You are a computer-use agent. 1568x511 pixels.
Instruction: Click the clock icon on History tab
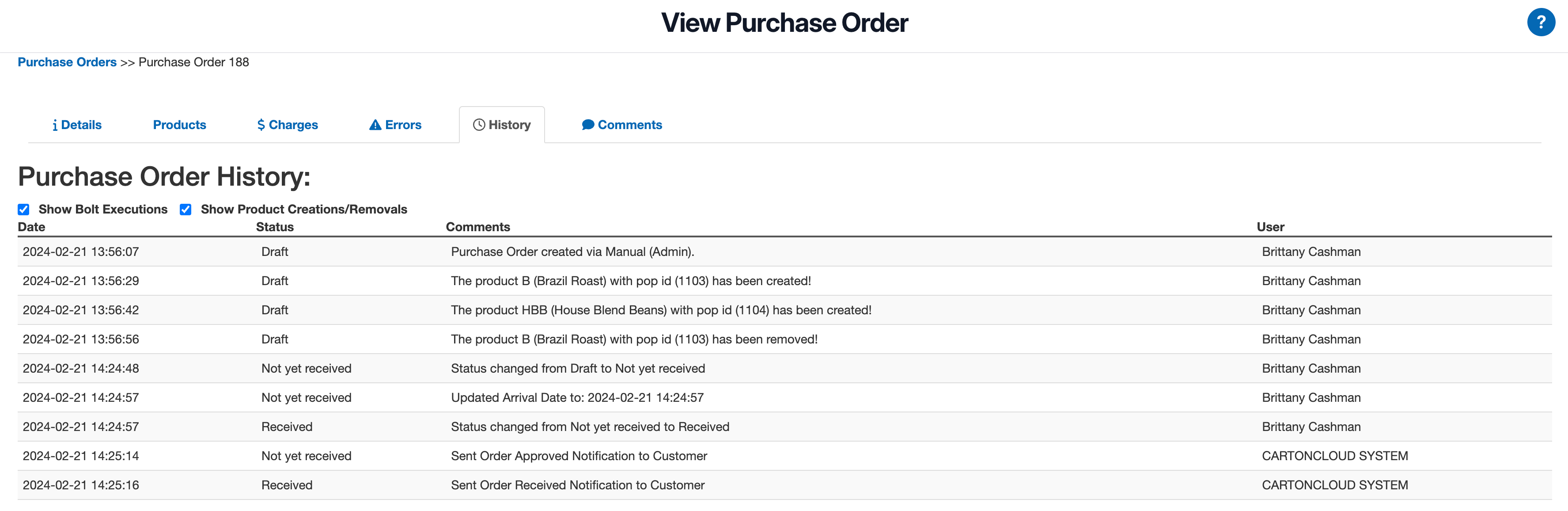(x=479, y=124)
